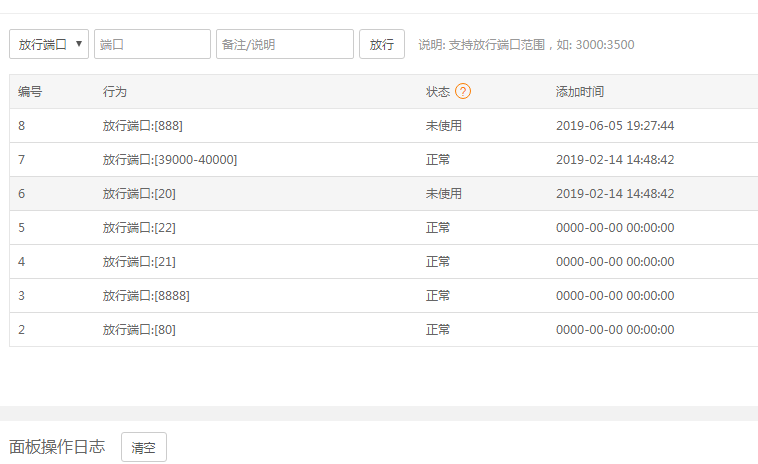This screenshot has width=758, height=464.
Task: Click row number 5
Action: point(21,227)
